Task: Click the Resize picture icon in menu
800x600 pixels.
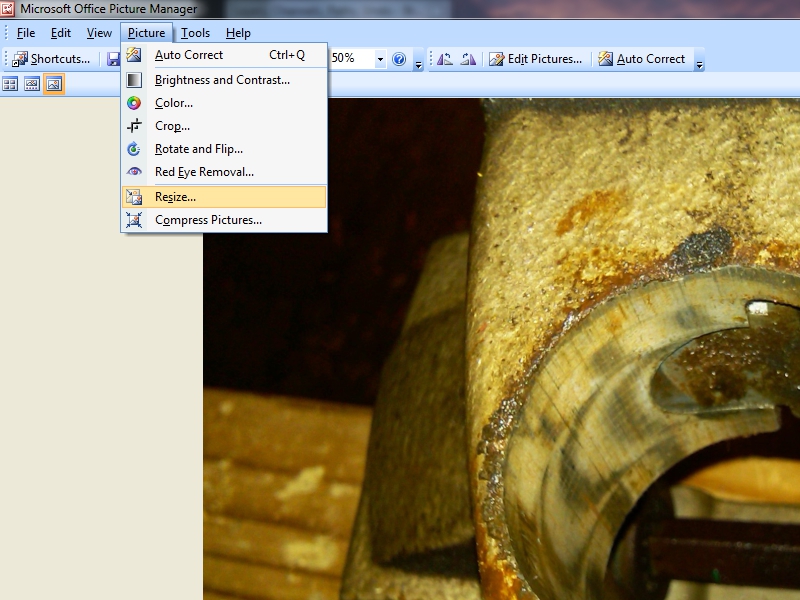Action: (x=134, y=197)
